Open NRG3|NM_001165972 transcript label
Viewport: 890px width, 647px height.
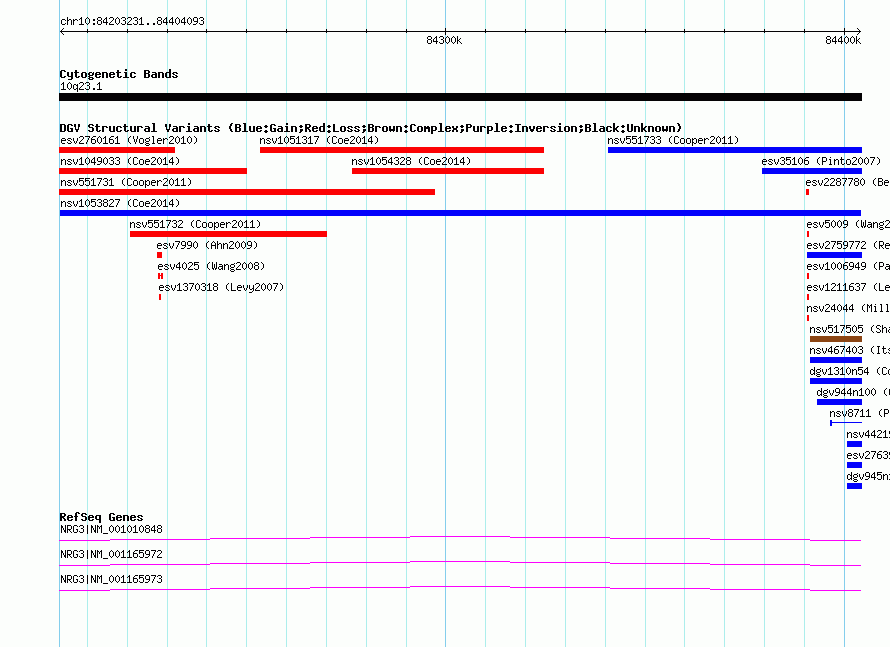pyautogui.click(x=111, y=554)
